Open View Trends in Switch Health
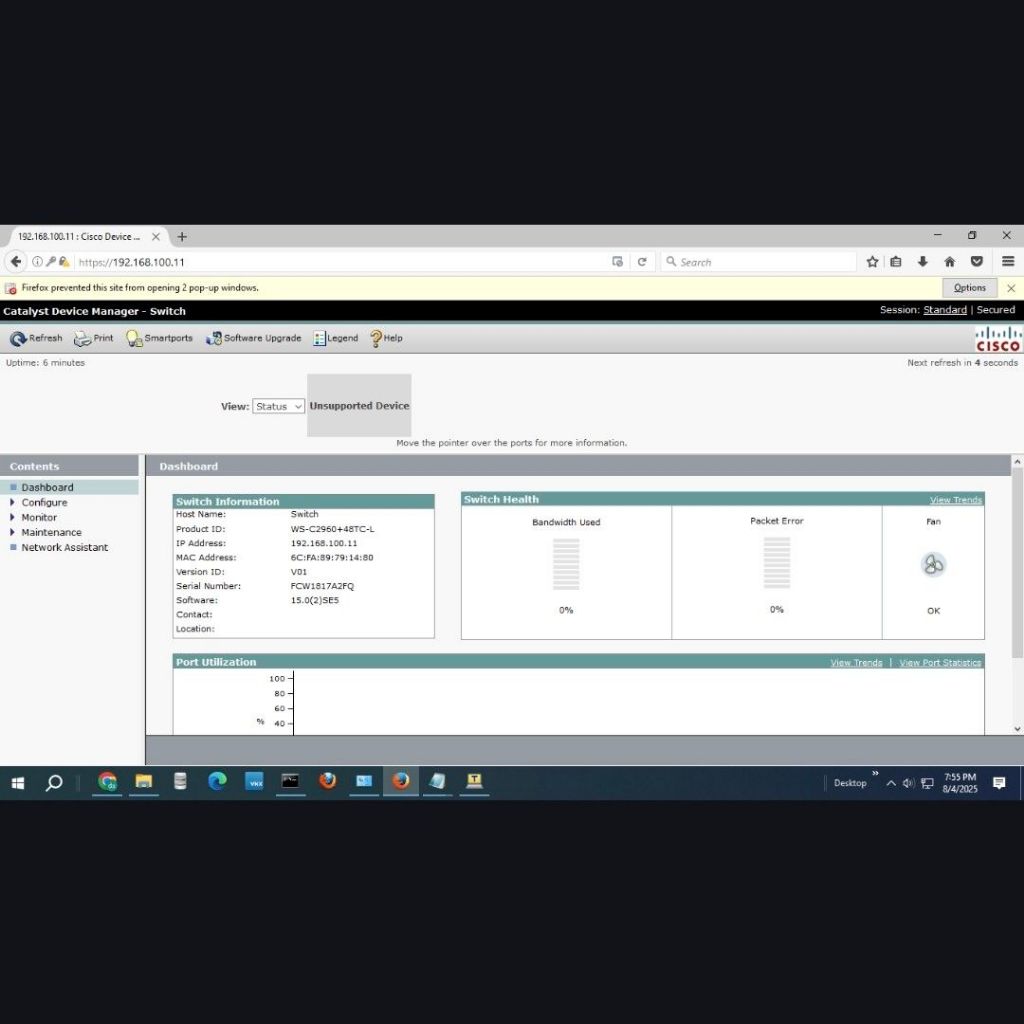Image resolution: width=1024 pixels, height=1024 pixels. point(955,500)
